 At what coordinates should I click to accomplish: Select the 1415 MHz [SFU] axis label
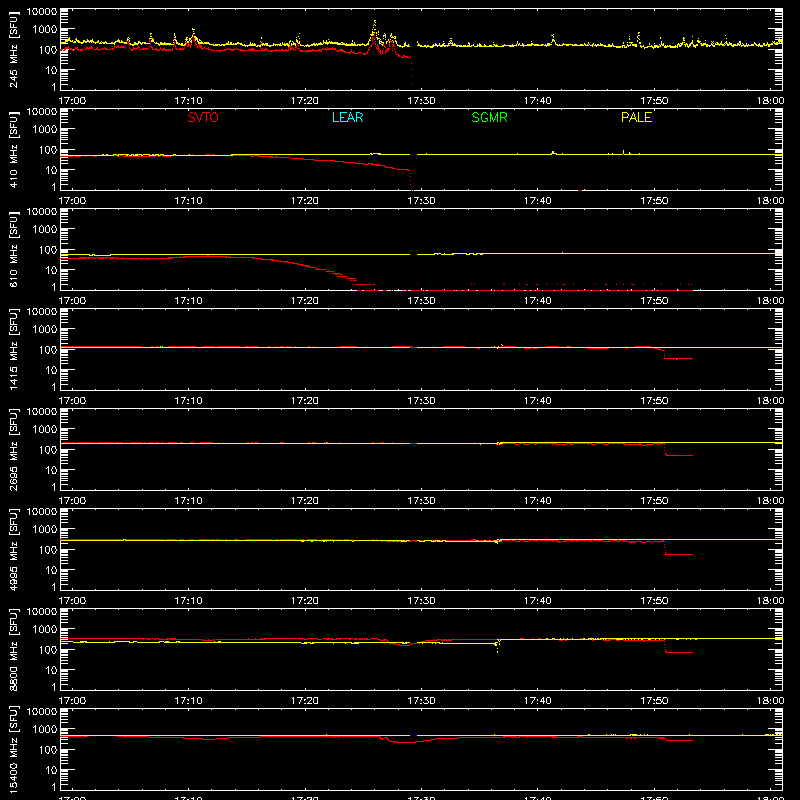[x=13, y=349]
